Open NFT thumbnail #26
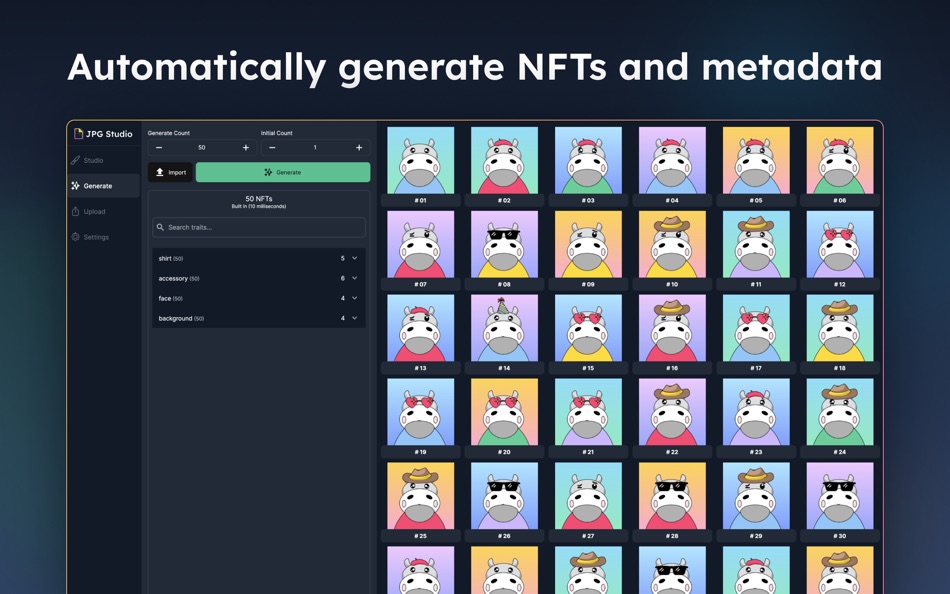 coord(504,496)
